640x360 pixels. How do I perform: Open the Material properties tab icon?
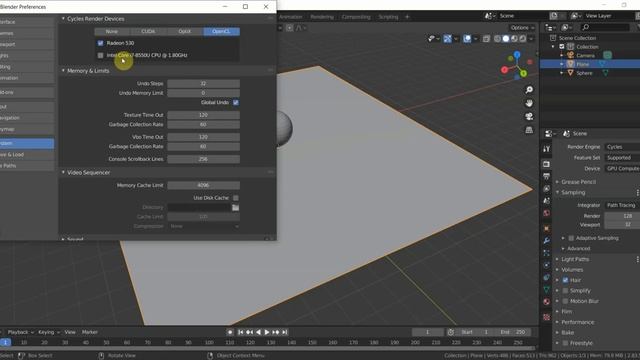pyautogui.click(x=547, y=302)
